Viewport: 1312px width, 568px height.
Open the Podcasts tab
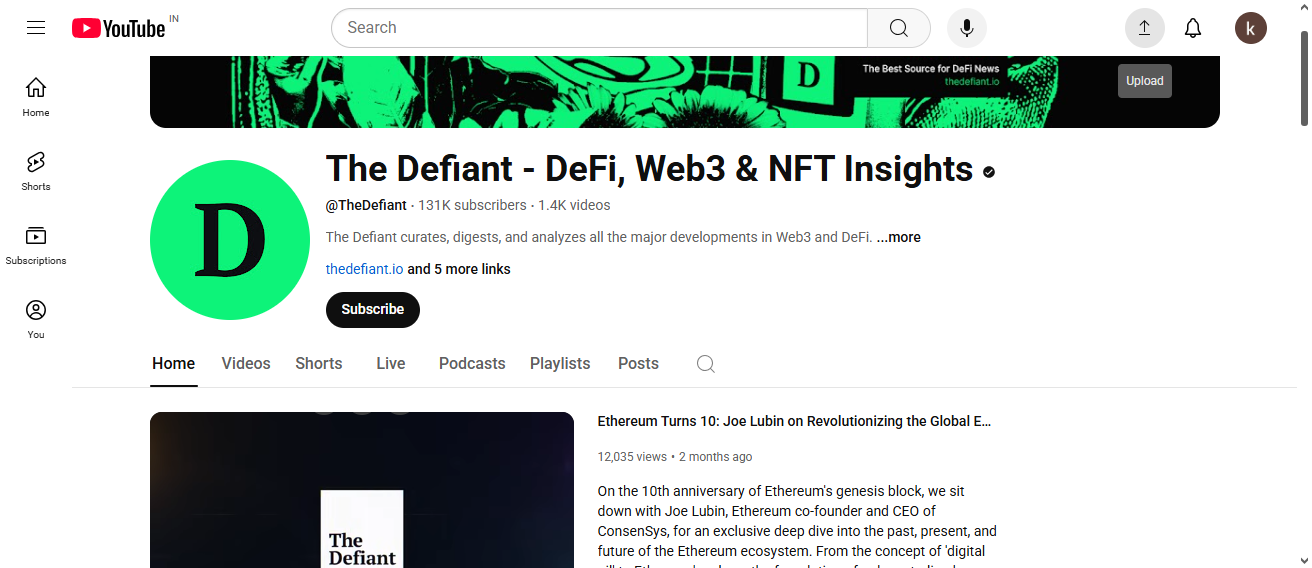tap(472, 364)
